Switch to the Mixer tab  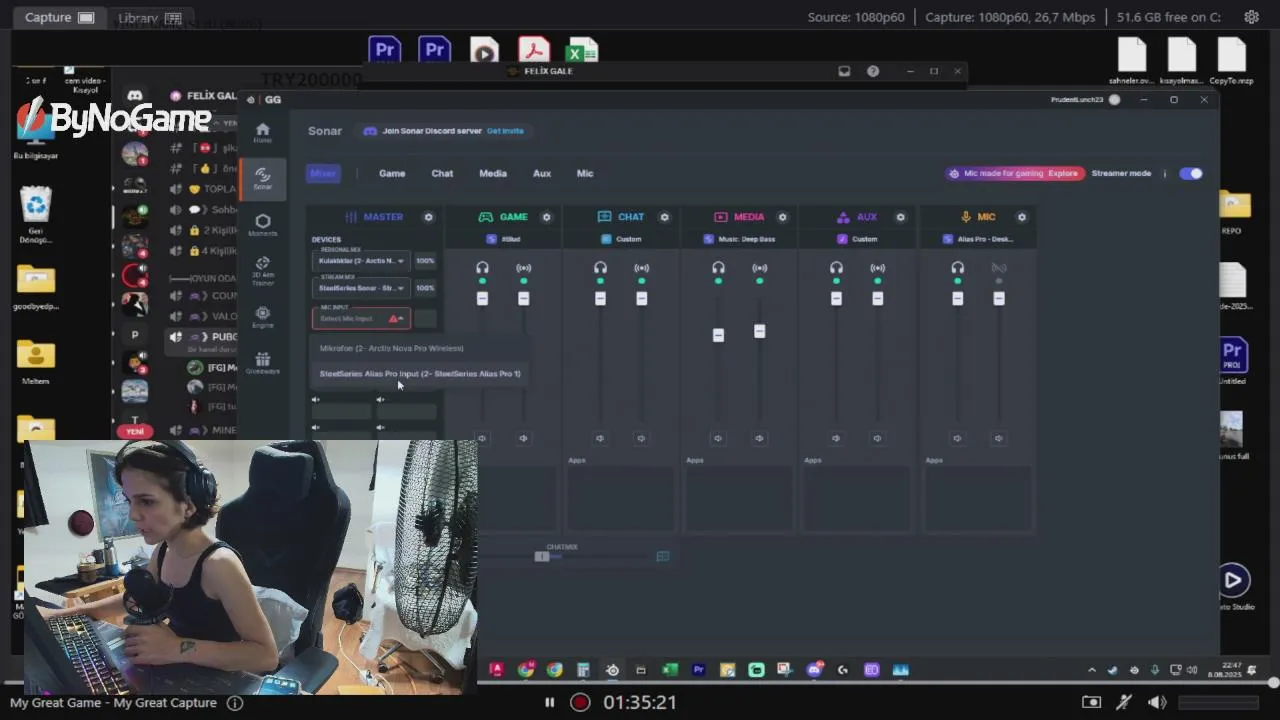click(323, 173)
